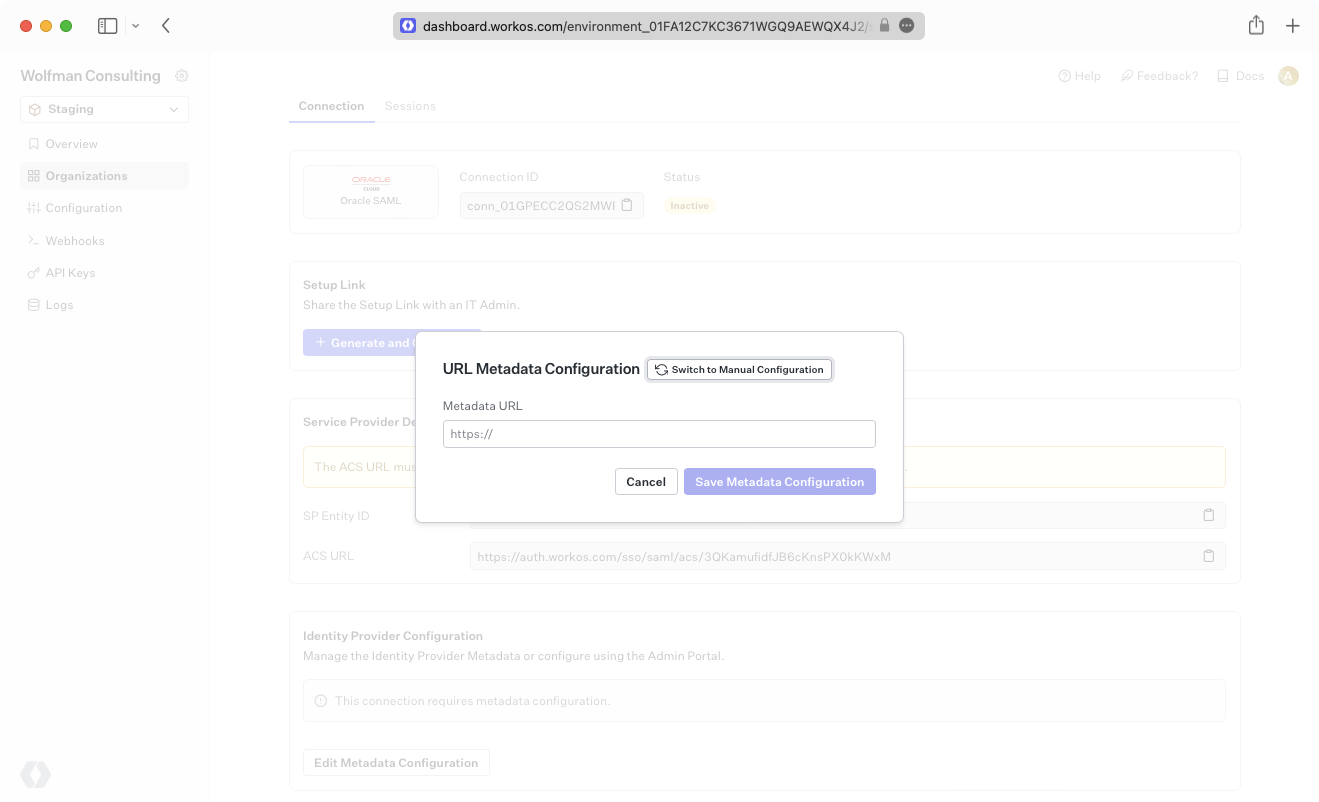
Task: Open the Docs book icon
Action: (x=1221, y=75)
